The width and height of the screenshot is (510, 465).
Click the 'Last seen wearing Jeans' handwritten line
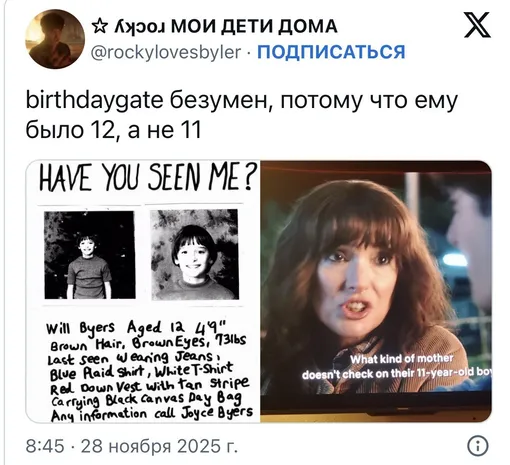(x=133, y=357)
